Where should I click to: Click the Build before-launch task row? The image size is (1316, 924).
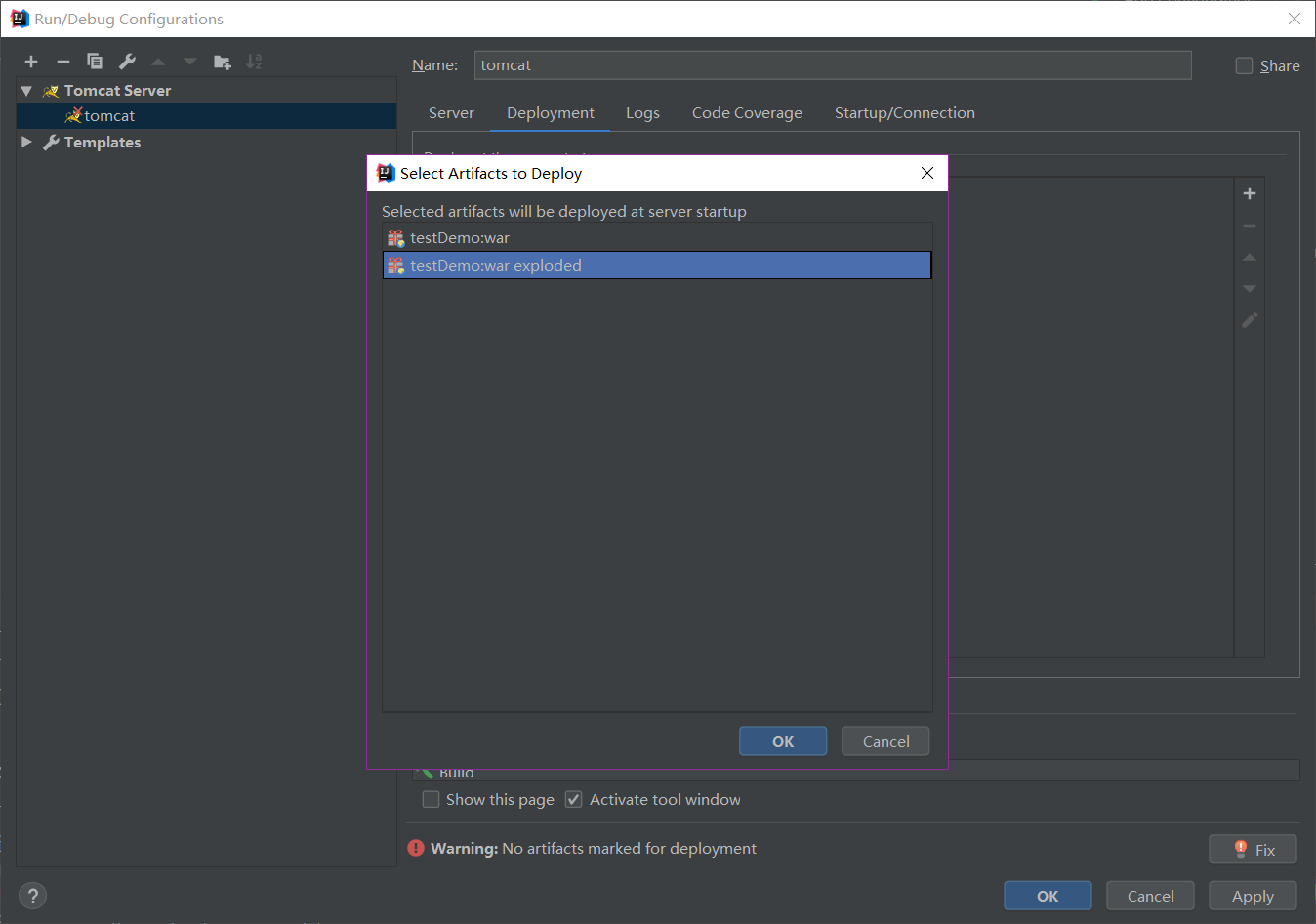pos(855,771)
